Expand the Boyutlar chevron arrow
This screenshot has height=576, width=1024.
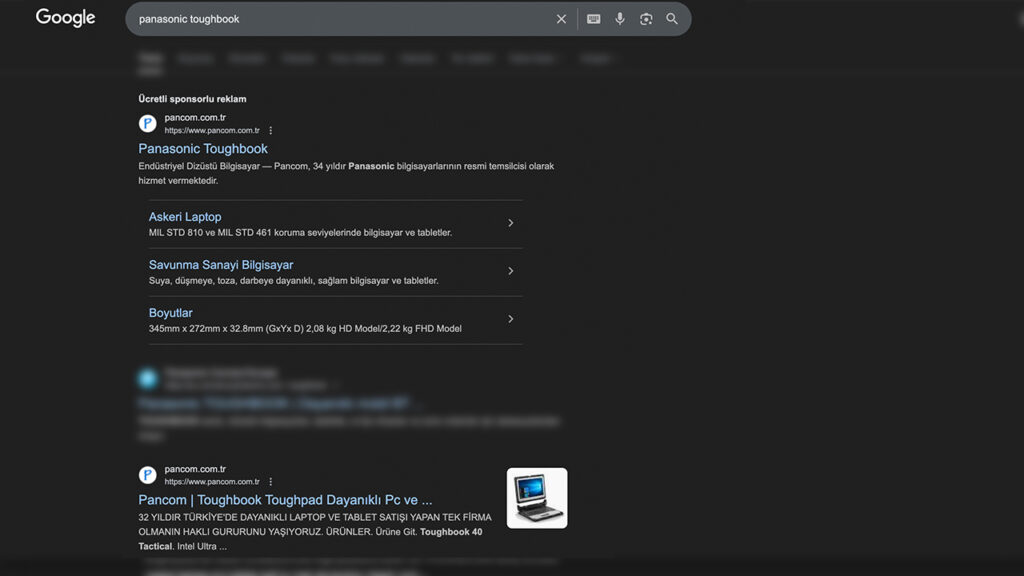pyautogui.click(x=510, y=319)
